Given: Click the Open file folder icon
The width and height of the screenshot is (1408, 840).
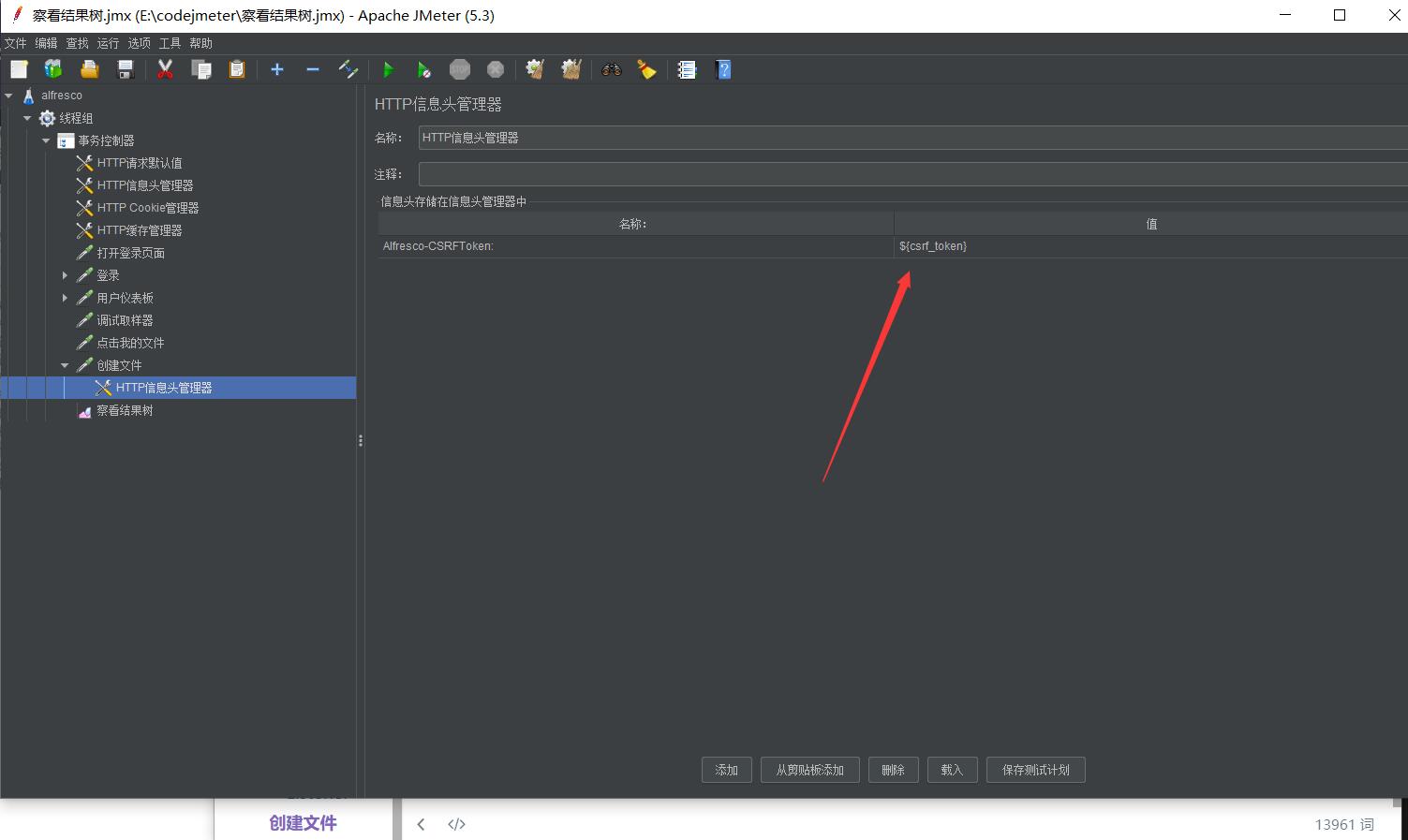Looking at the screenshot, I should (x=89, y=69).
